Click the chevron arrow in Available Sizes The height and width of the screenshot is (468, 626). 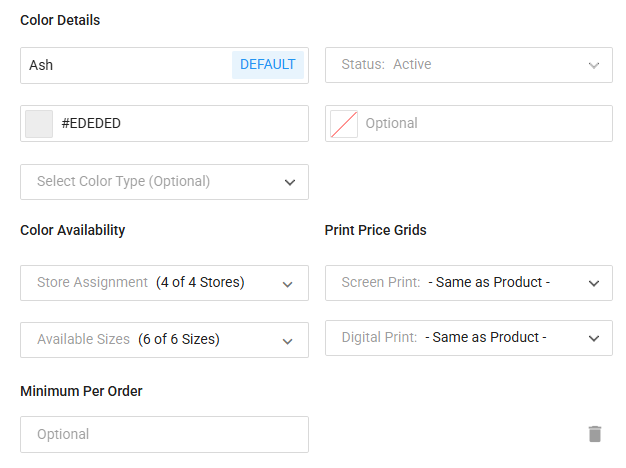coord(288,340)
